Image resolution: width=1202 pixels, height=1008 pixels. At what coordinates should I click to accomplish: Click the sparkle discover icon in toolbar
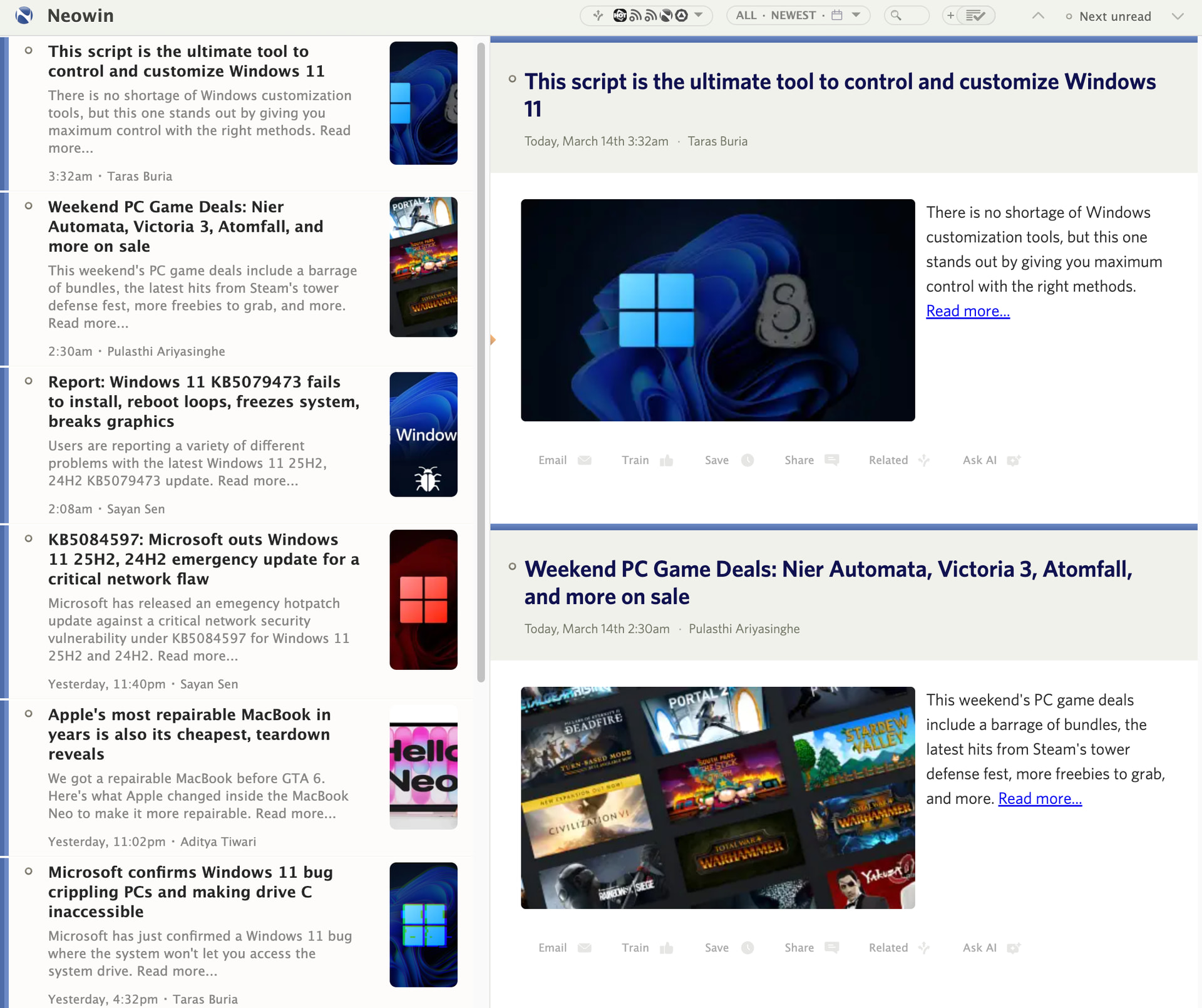[598, 16]
